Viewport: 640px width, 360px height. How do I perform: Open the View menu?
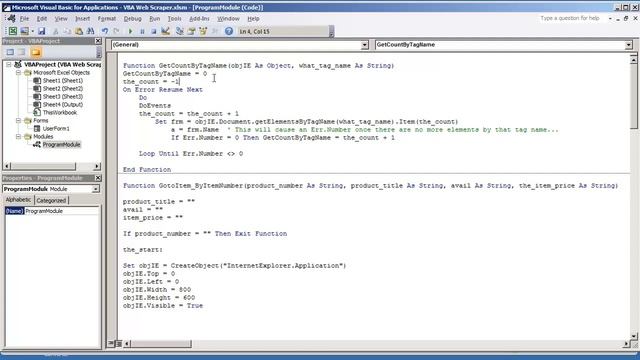pos(61,19)
